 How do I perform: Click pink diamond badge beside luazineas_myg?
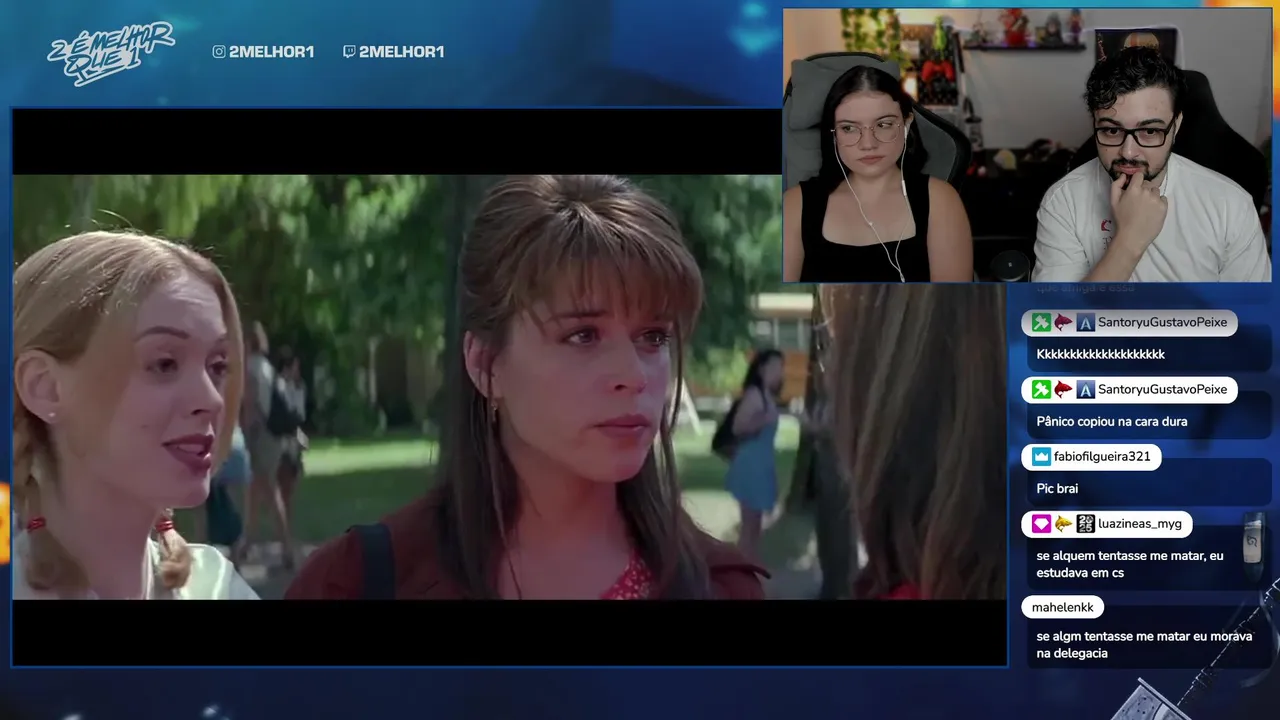1041,523
